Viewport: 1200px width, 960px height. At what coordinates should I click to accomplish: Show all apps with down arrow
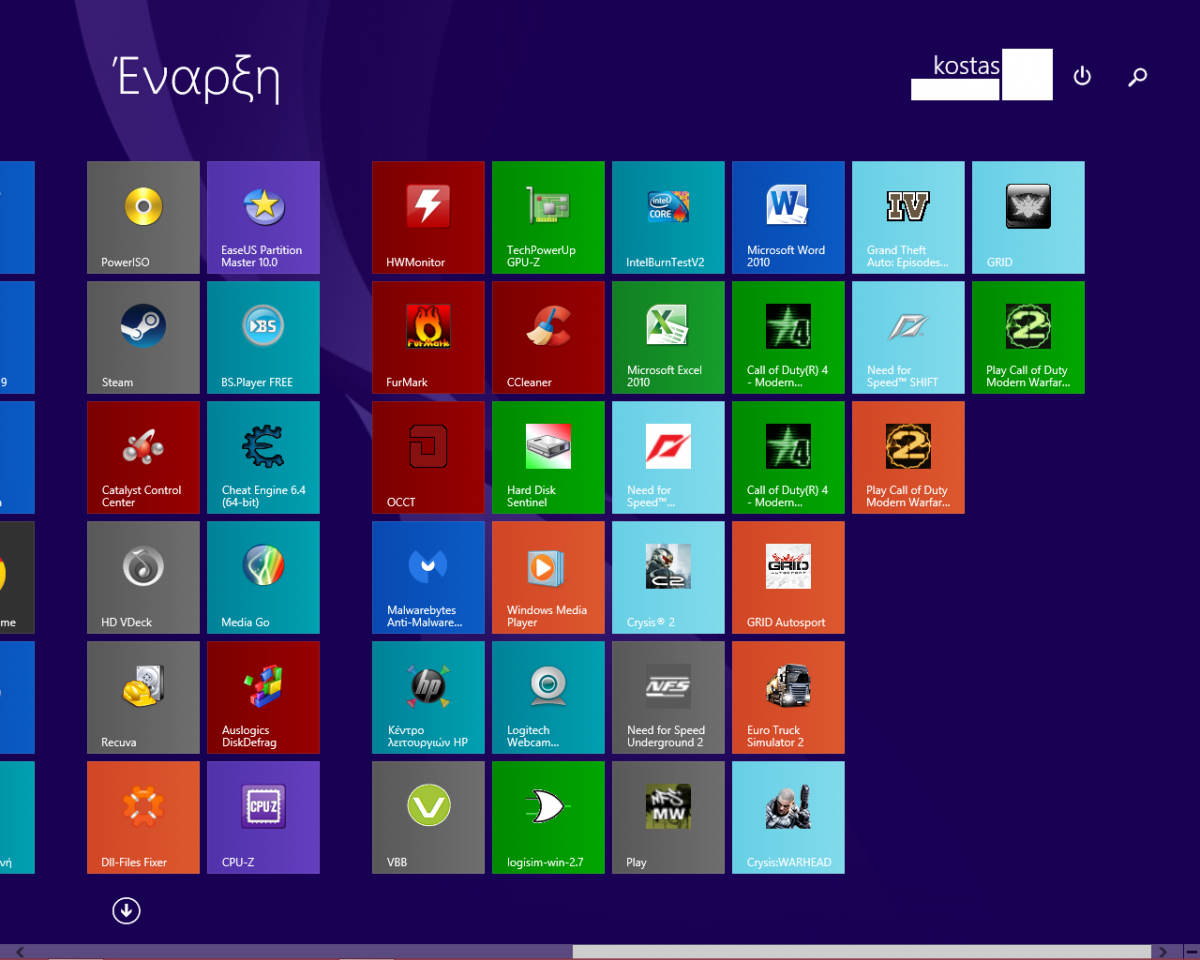(x=126, y=910)
